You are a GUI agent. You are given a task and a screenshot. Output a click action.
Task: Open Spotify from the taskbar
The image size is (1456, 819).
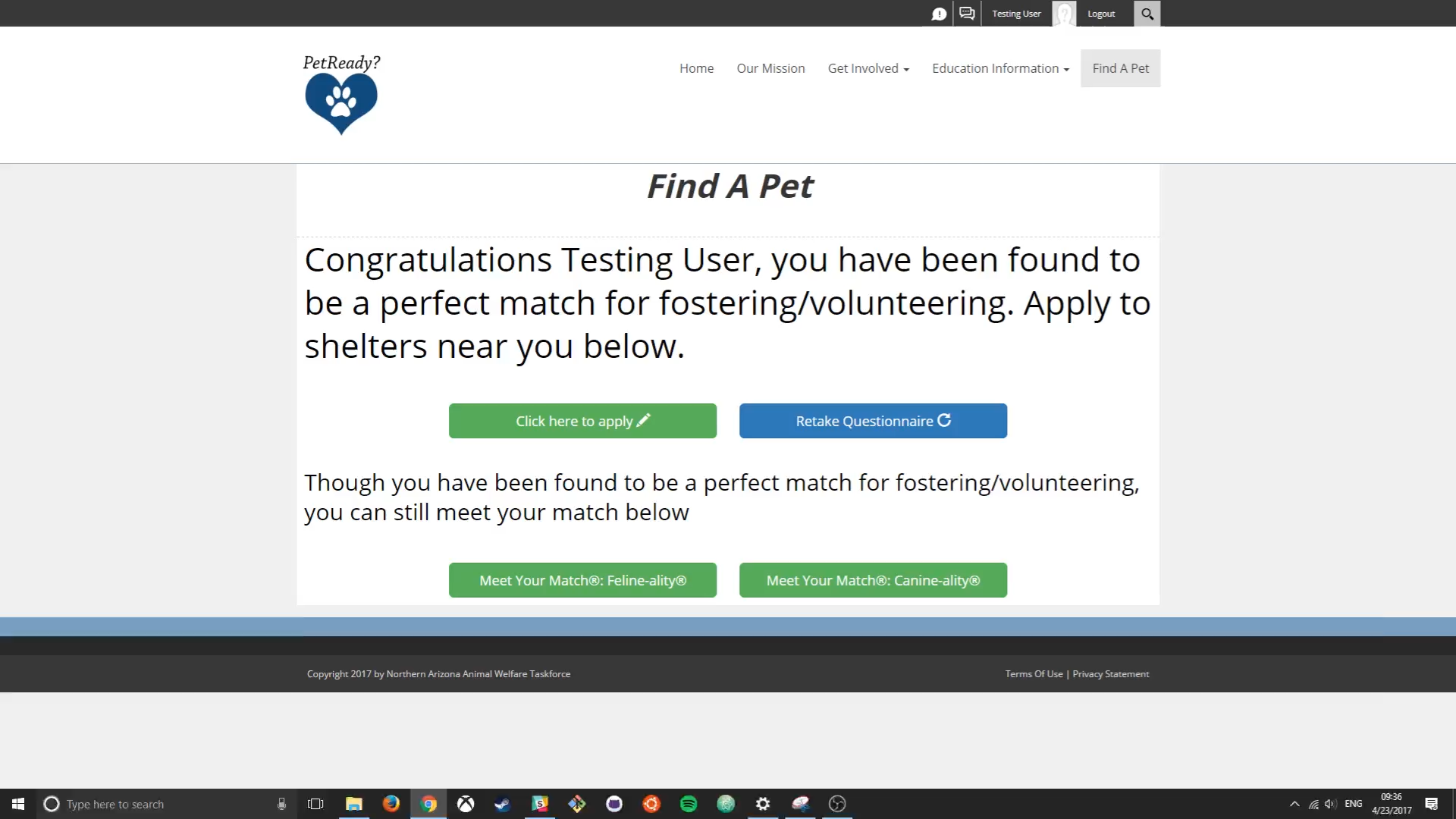pos(689,804)
